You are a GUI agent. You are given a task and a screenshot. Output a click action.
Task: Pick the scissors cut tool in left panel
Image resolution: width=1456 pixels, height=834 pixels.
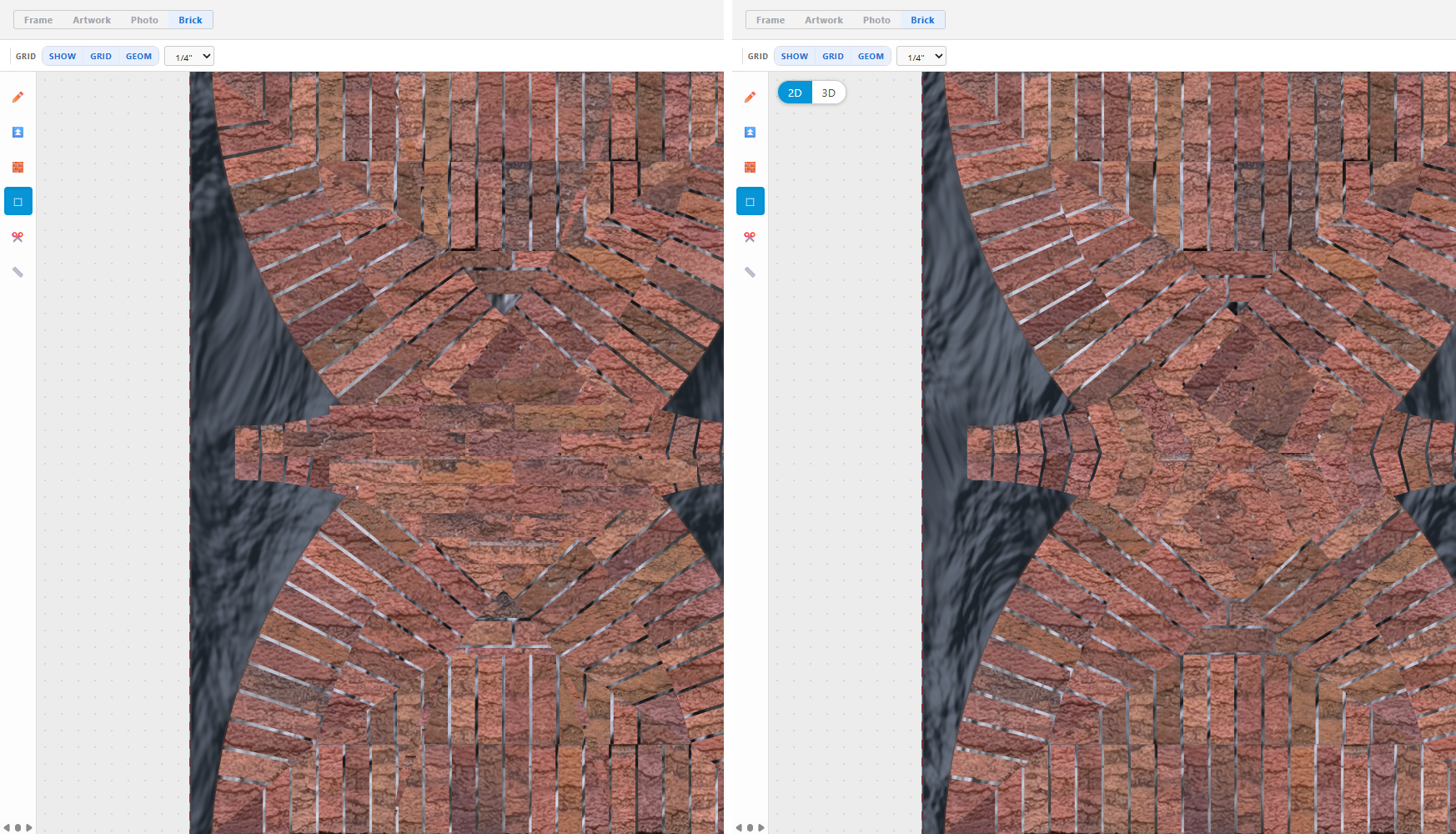18,237
